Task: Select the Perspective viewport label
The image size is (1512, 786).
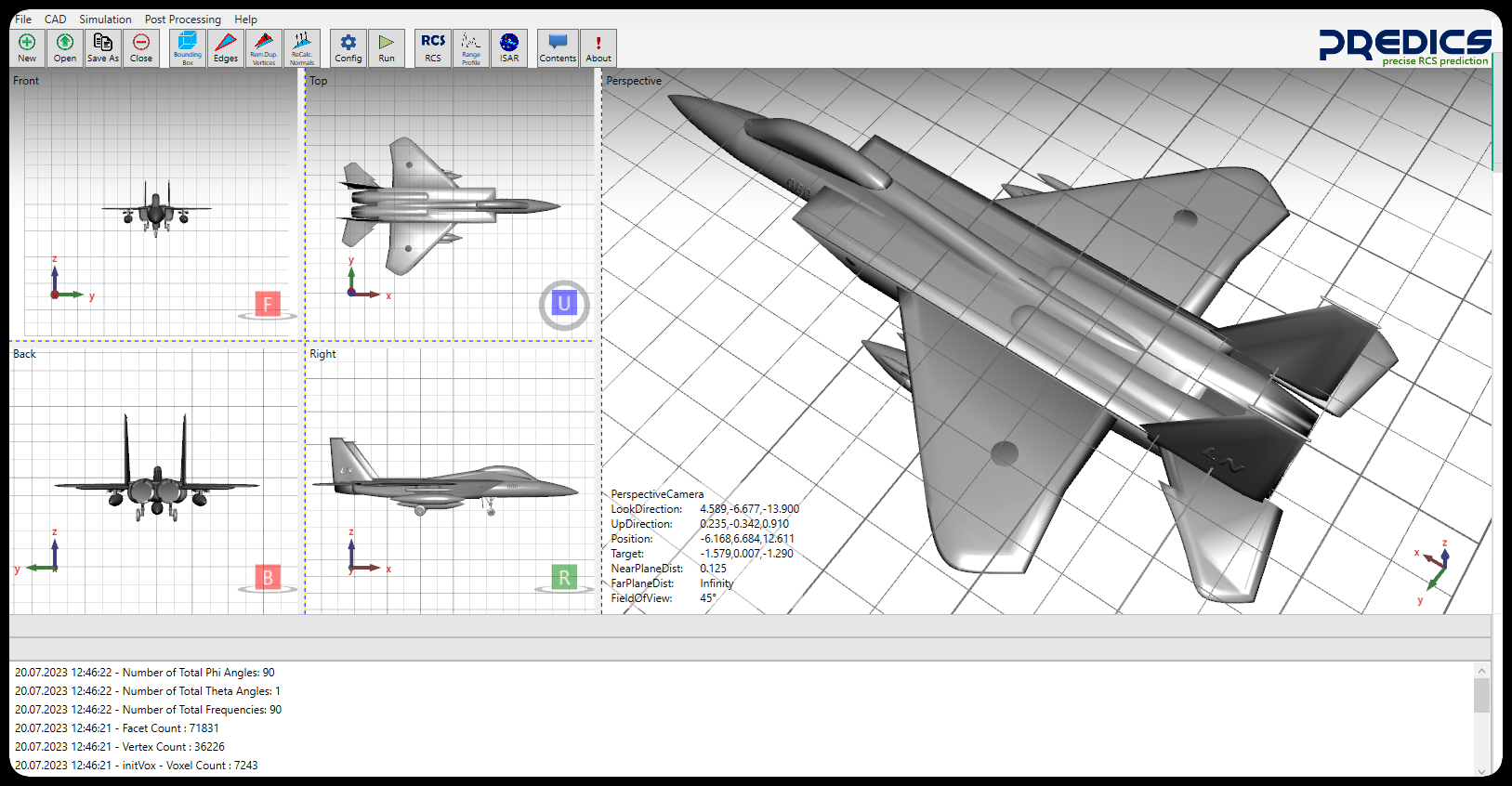Action: [634, 81]
